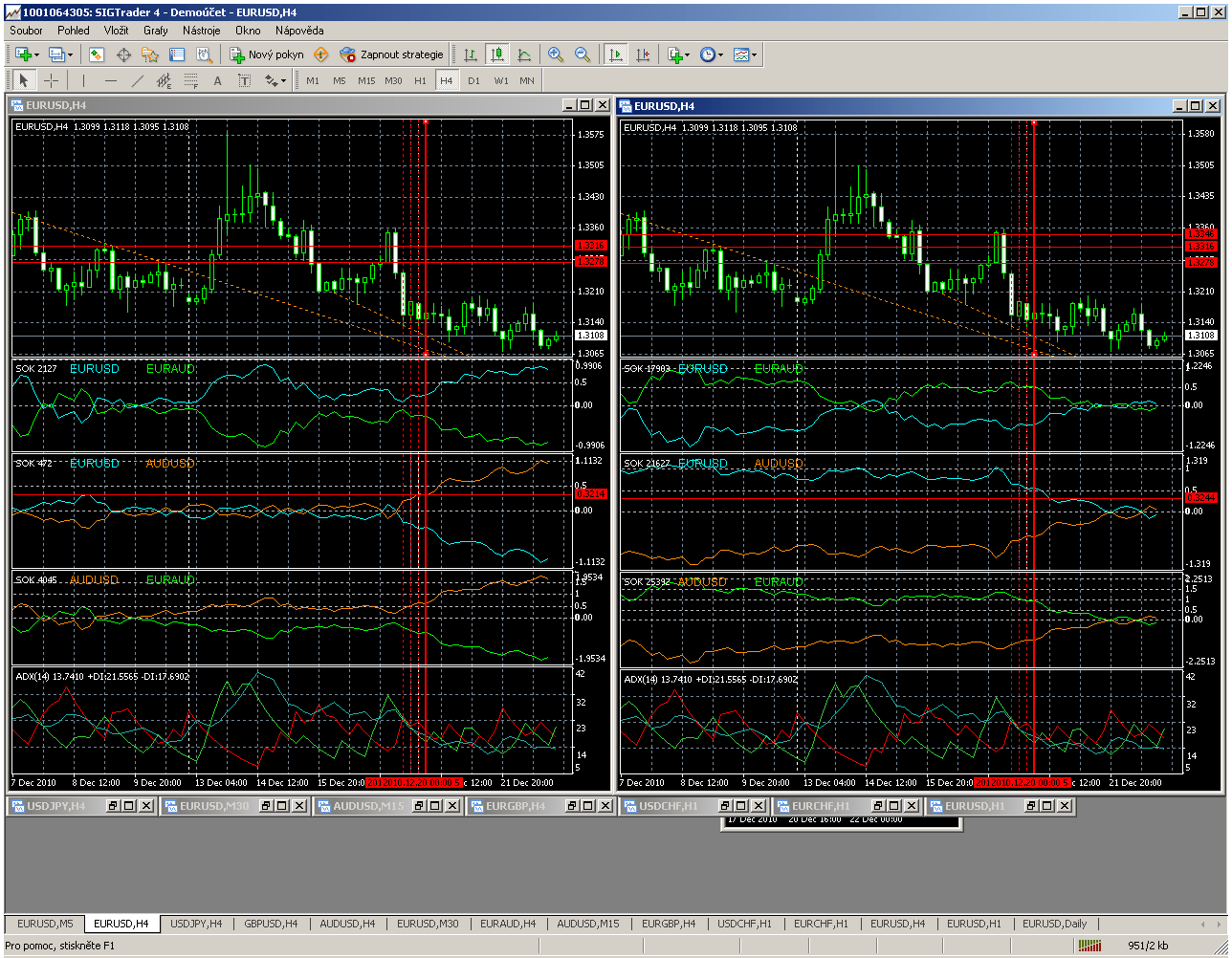Click the zoom in magnifier icon
Viewport: 1232px width, 958px height.
pos(556,55)
